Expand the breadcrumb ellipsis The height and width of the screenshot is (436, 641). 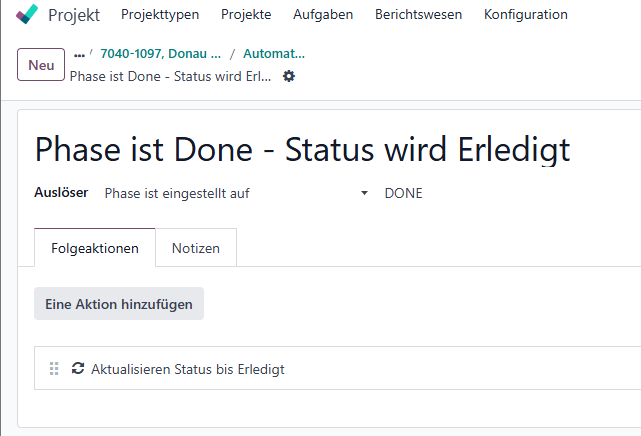pos(79,54)
